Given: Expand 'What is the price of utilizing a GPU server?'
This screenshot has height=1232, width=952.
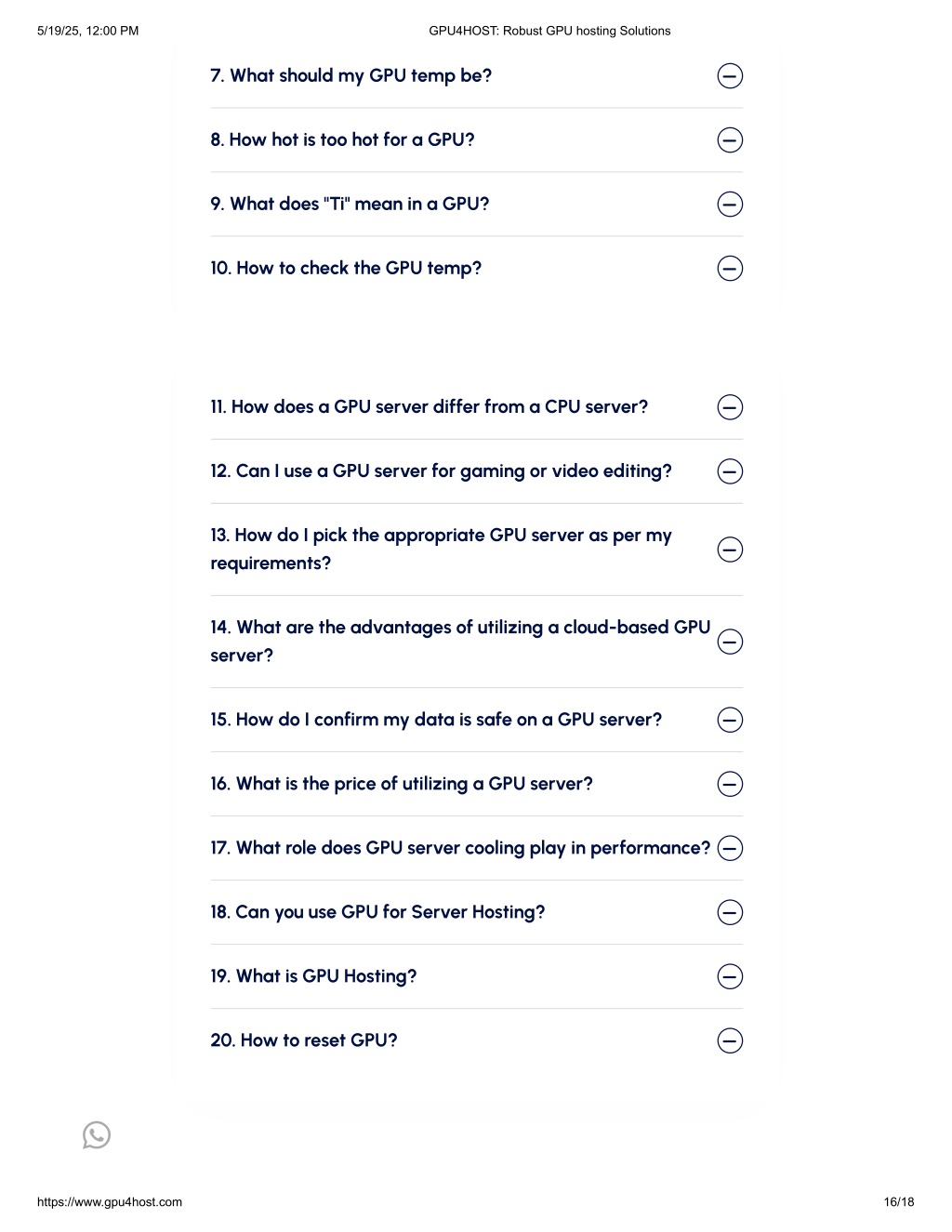Looking at the screenshot, I should (x=731, y=784).
